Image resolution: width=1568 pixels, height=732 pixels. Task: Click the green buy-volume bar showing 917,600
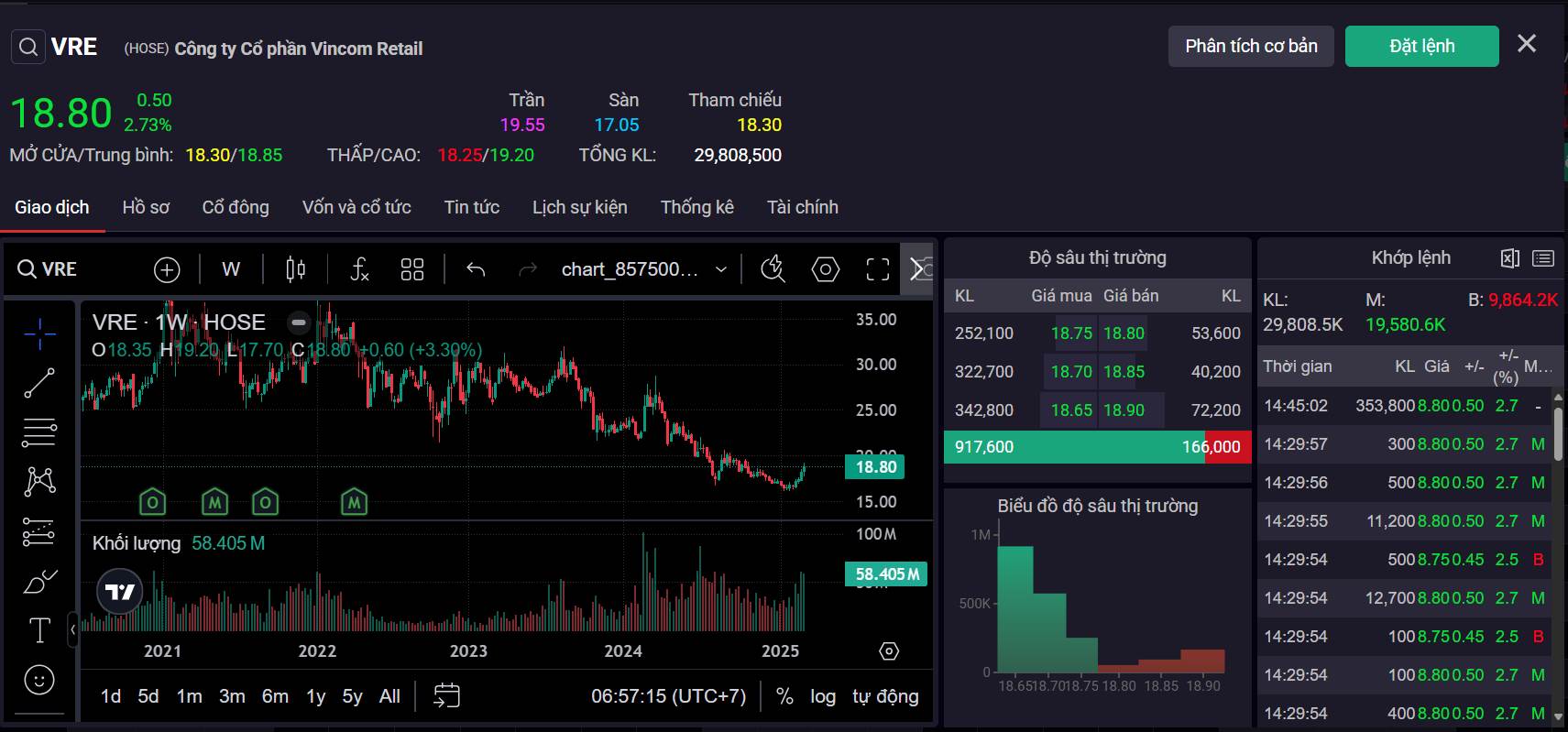point(1074,447)
